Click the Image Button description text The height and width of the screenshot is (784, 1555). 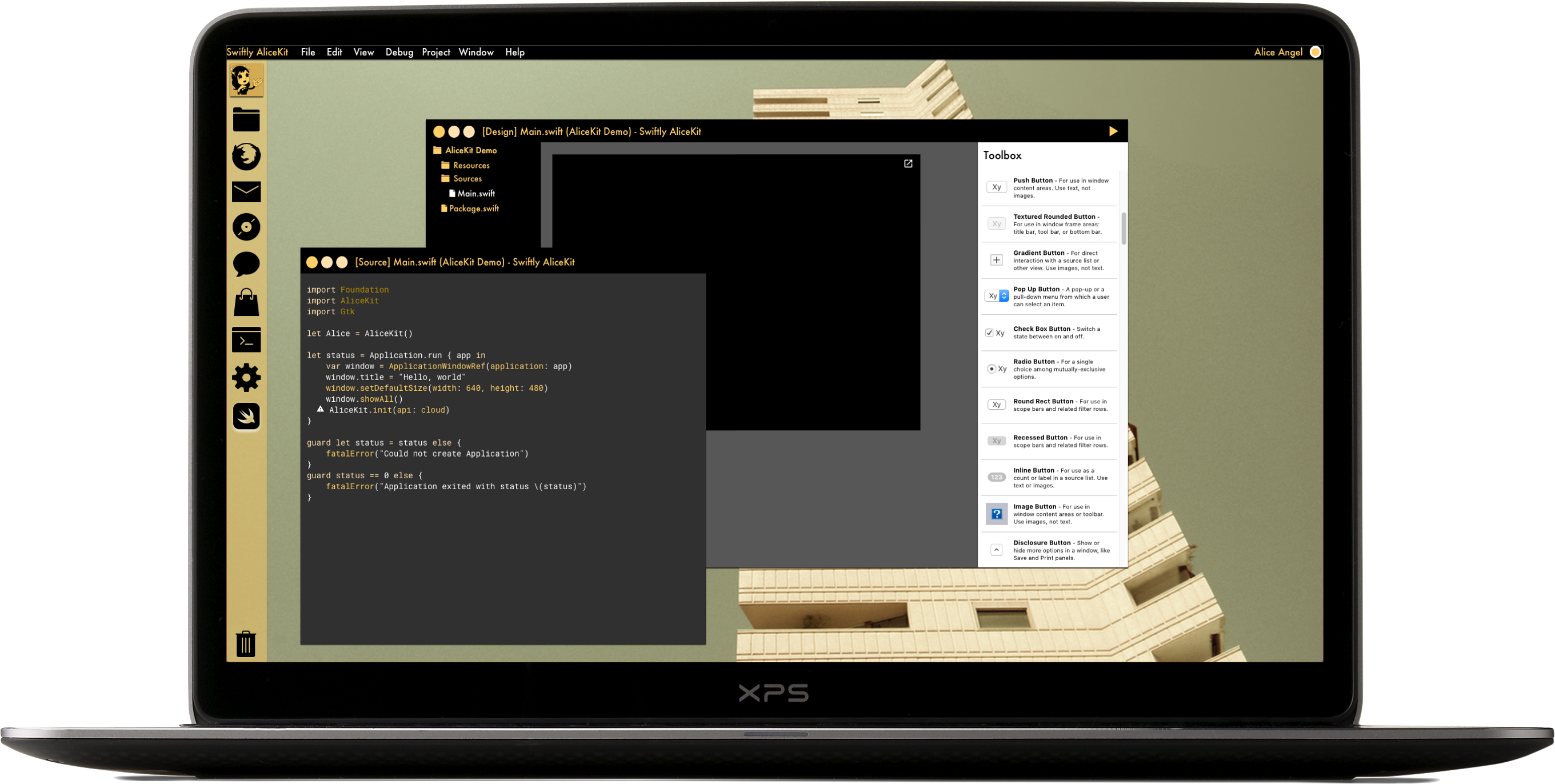[x=1059, y=514]
